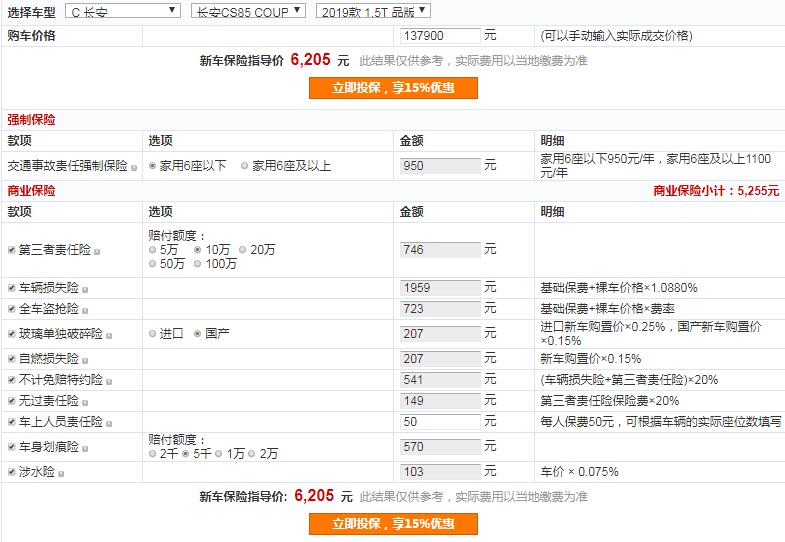785x542 pixels.
Task: Click the 不计免赔特约险 amount field showing 541
Action: point(440,380)
